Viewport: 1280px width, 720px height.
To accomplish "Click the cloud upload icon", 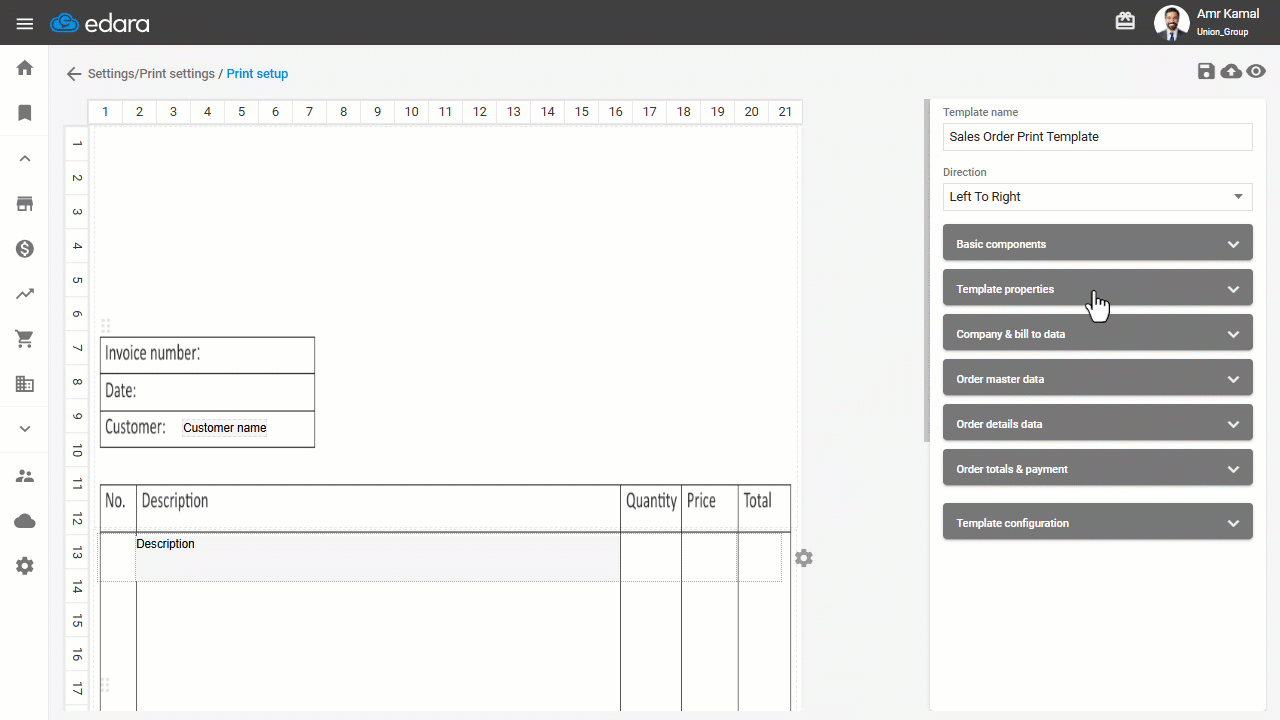I will tap(1232, 71).
